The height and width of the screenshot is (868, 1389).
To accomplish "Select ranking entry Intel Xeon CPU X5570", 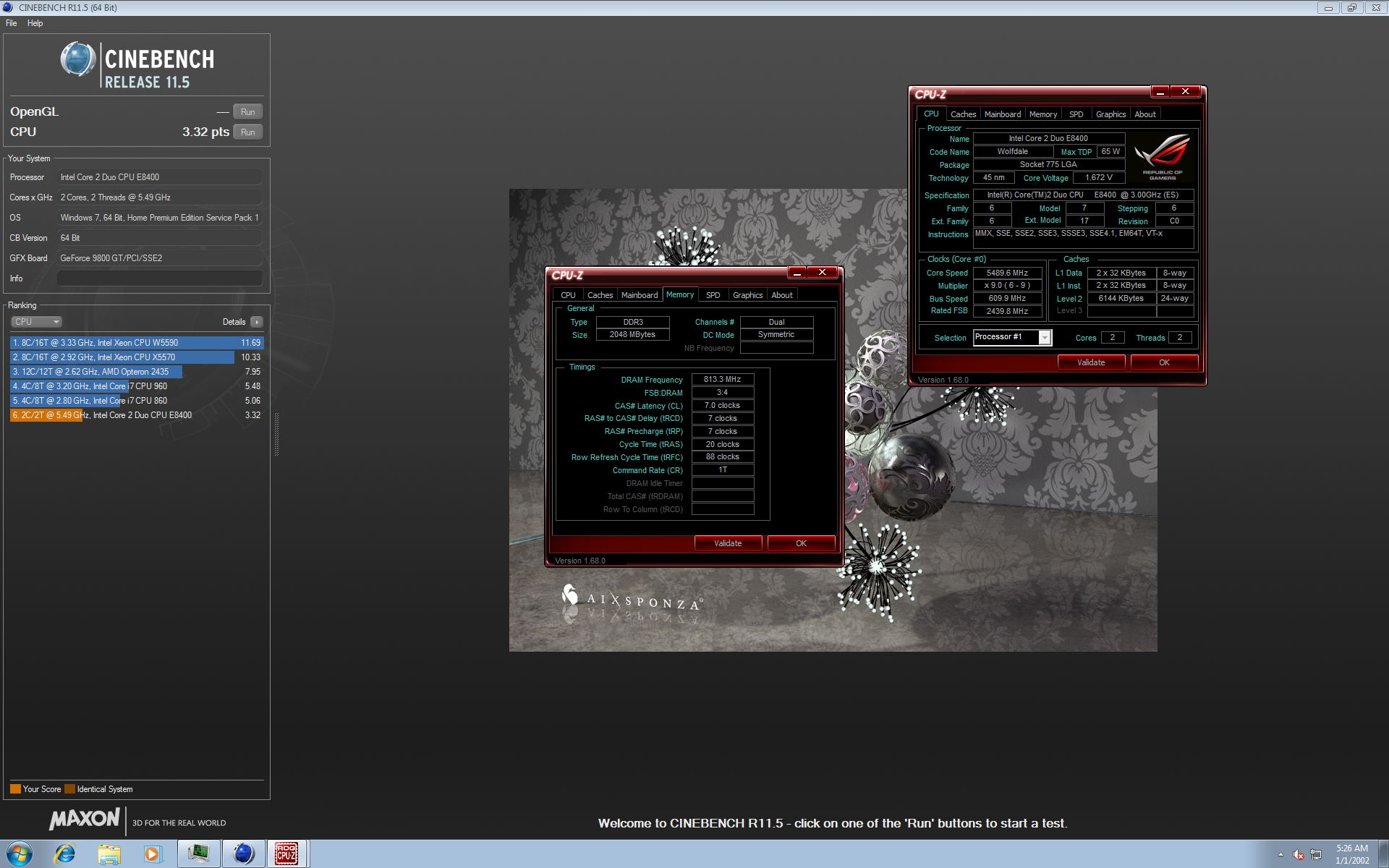I will [137, 357].
